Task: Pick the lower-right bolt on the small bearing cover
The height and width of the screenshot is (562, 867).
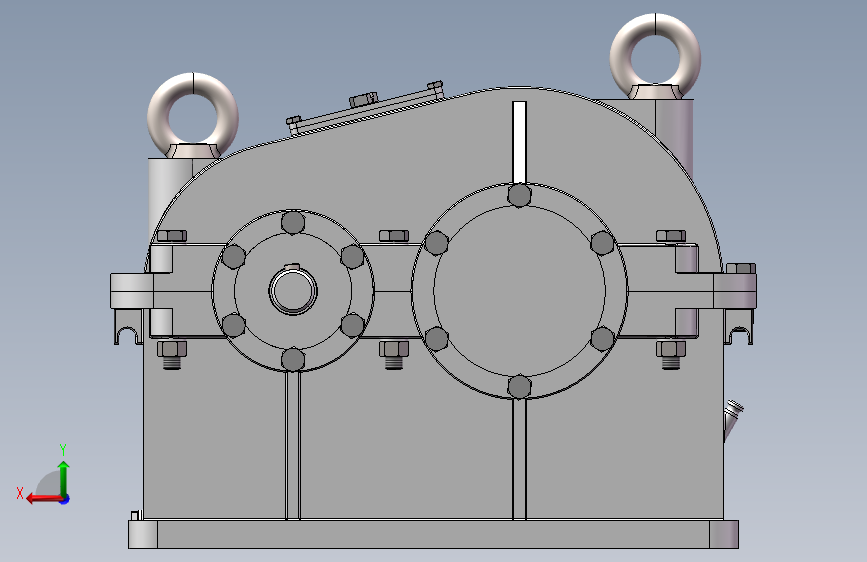Action: pos(352,325)
